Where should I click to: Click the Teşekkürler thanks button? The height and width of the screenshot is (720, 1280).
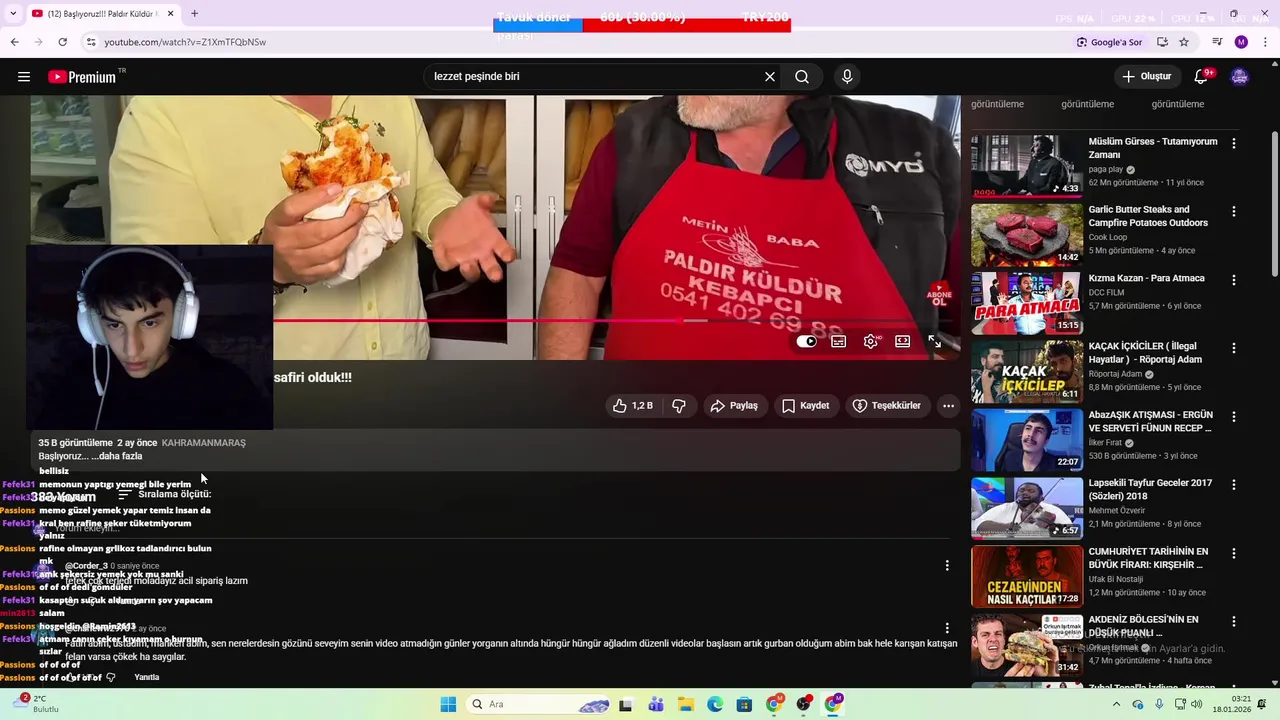coord(886,406)
